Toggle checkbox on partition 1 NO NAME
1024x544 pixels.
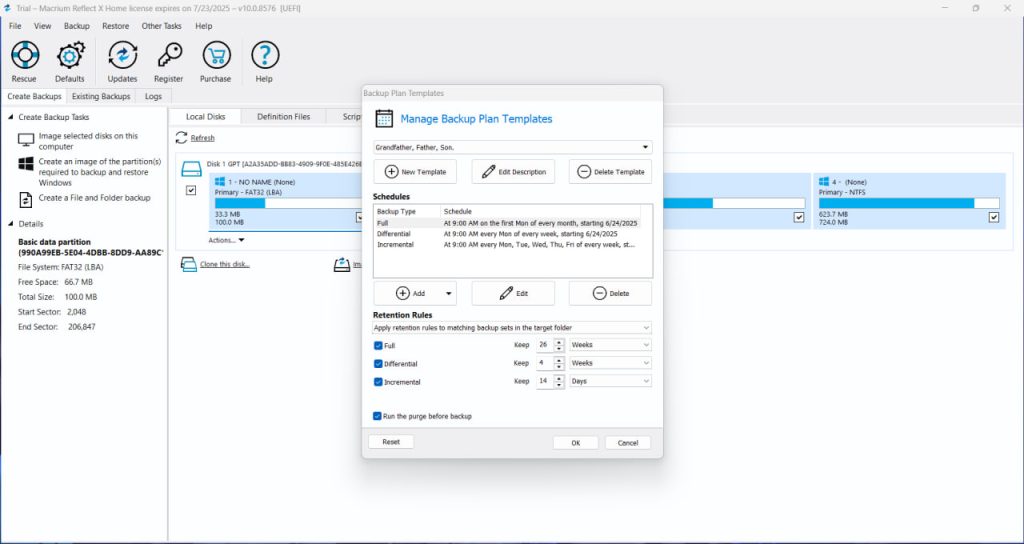360,217
